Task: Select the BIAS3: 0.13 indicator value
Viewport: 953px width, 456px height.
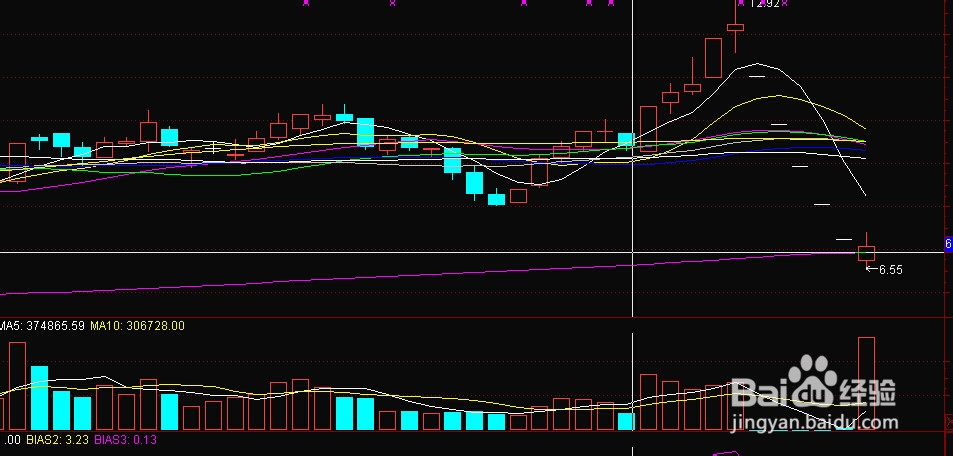Action: (x=126, y=439)
